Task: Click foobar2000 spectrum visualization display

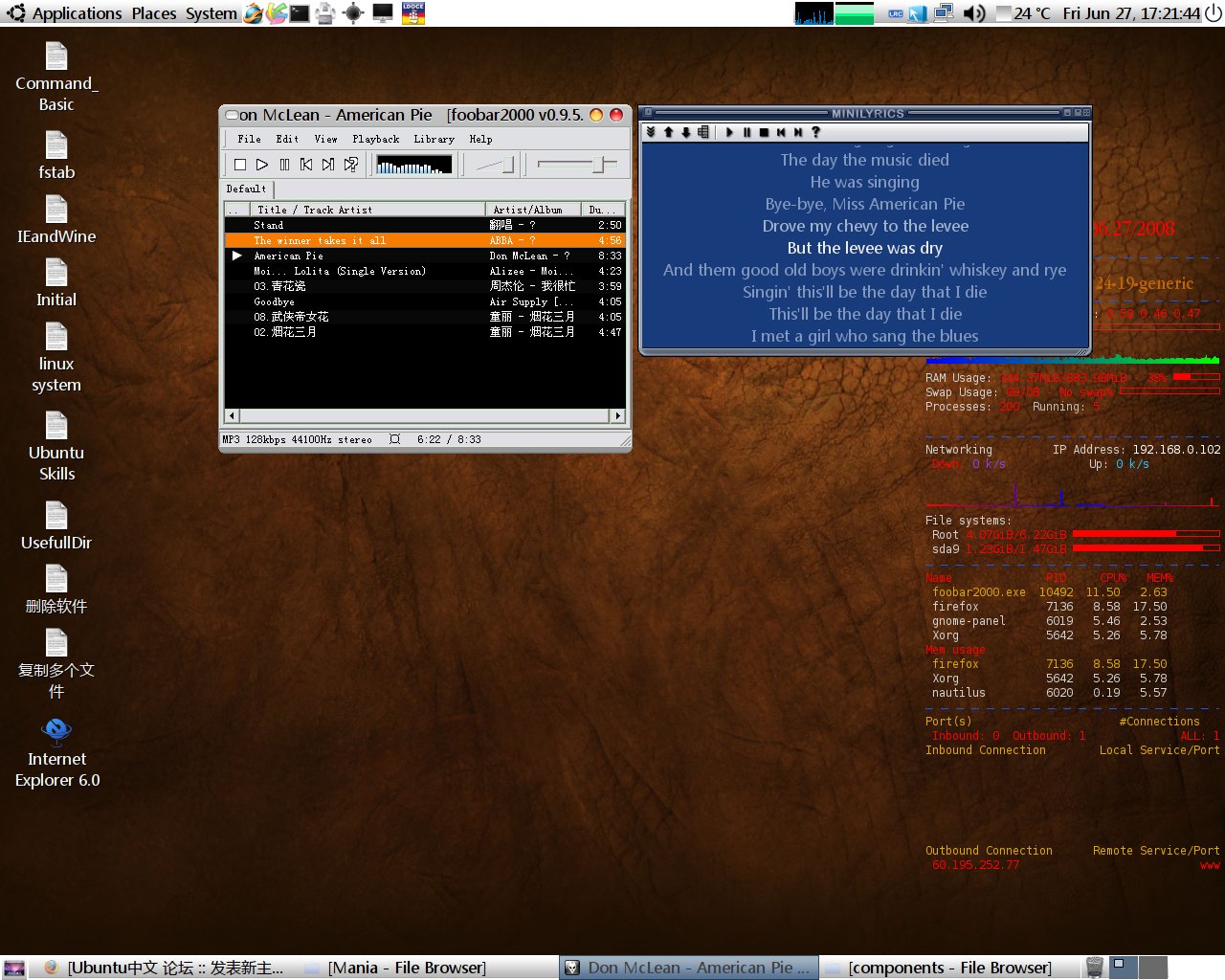Action: pos(413,165)
